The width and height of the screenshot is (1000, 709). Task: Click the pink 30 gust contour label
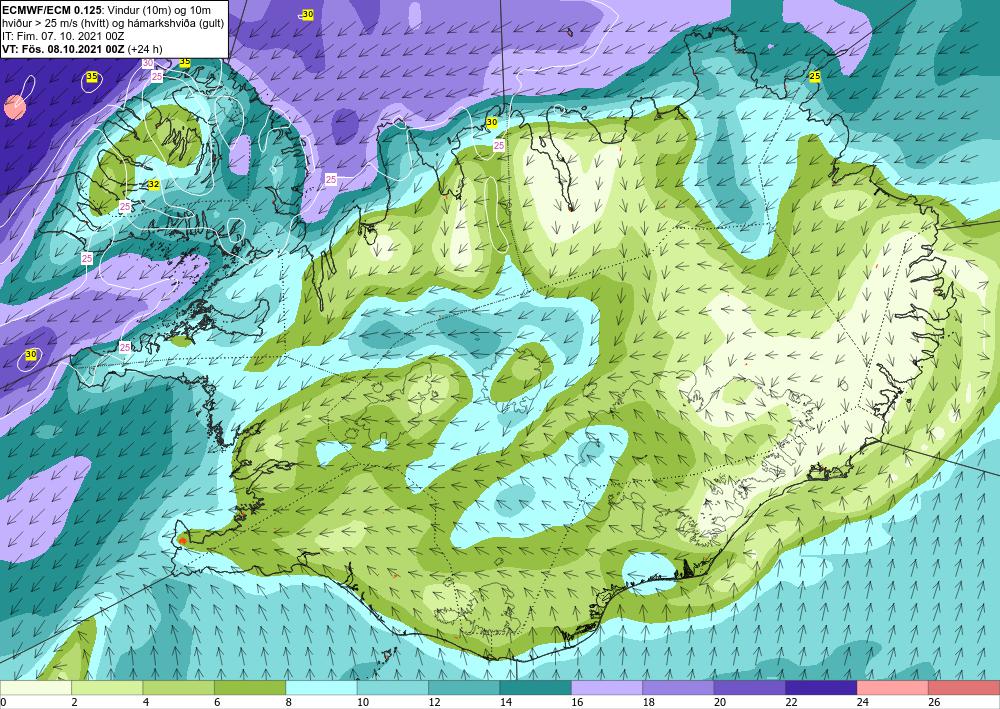[x=147, y=63]
